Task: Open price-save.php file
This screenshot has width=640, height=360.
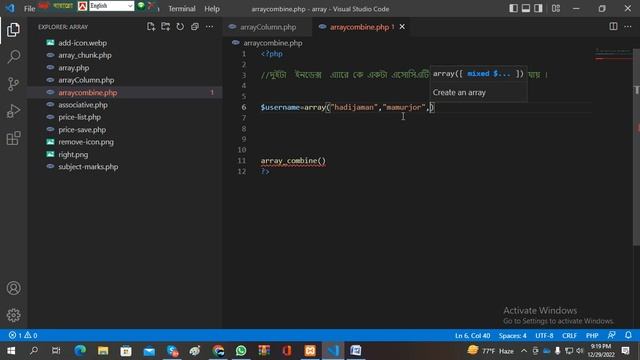Action: coord(82,130)
